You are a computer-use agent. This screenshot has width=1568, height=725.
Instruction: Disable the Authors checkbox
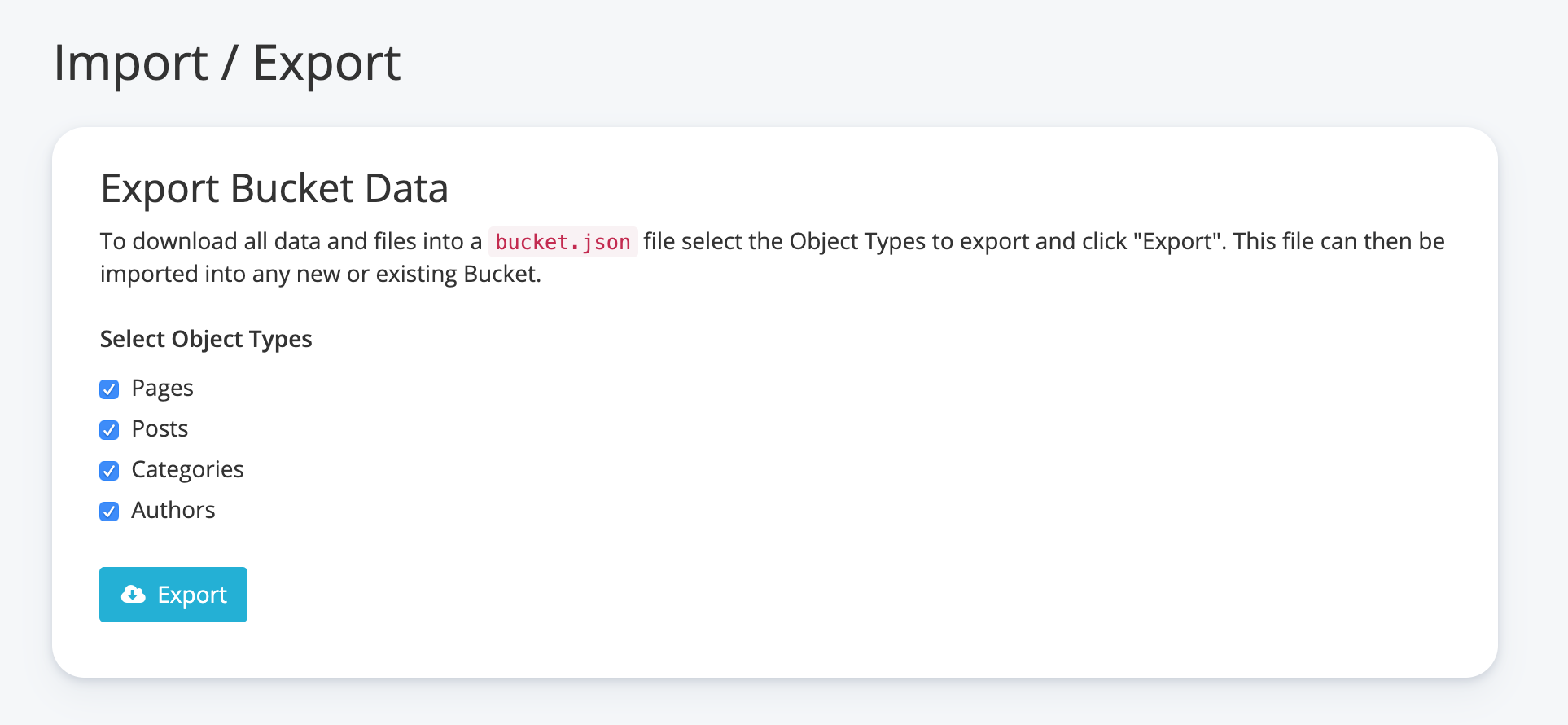(109, 512)
